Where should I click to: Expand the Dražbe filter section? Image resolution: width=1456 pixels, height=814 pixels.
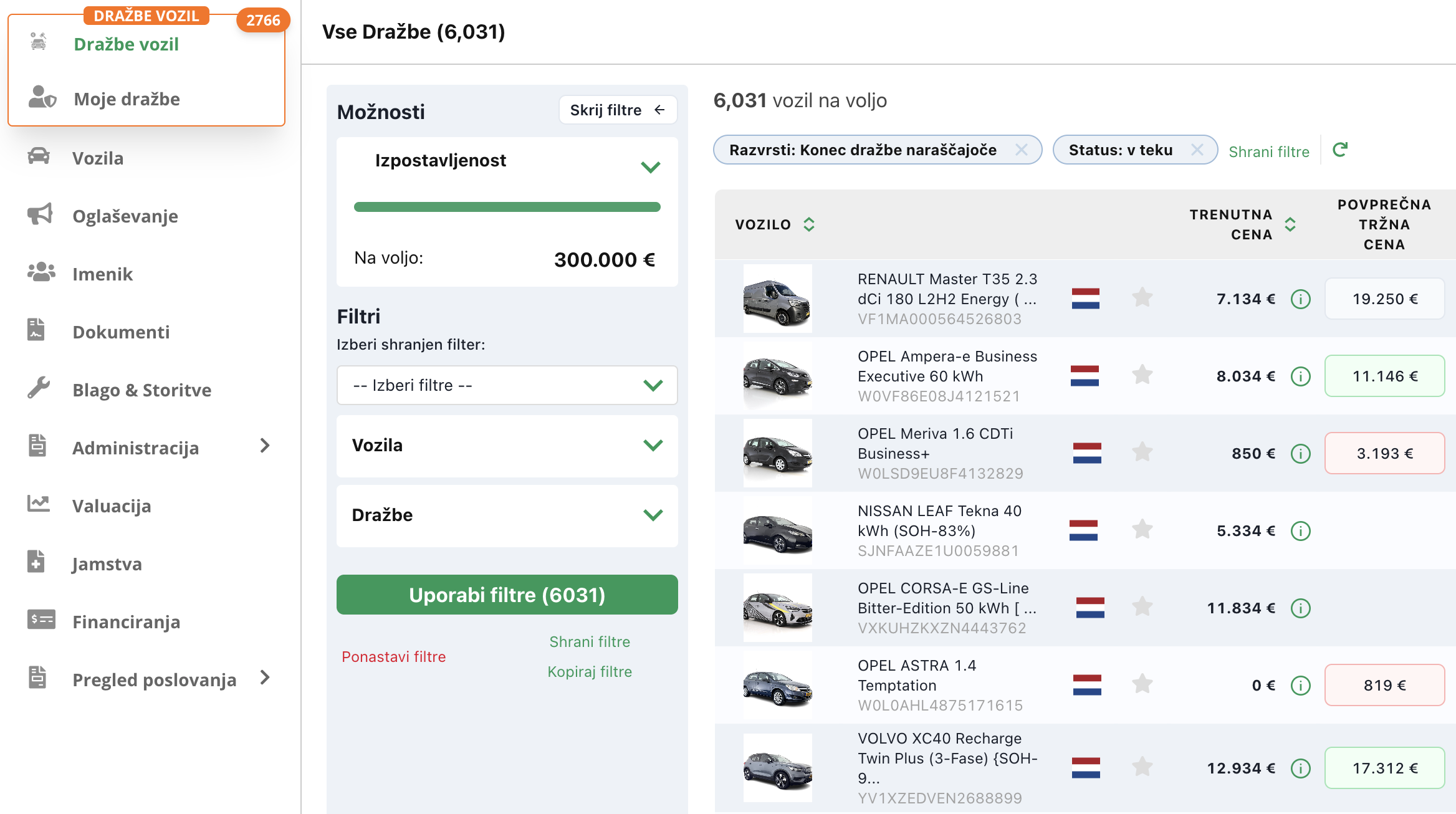pyautogui.click(x=507, y=515)
